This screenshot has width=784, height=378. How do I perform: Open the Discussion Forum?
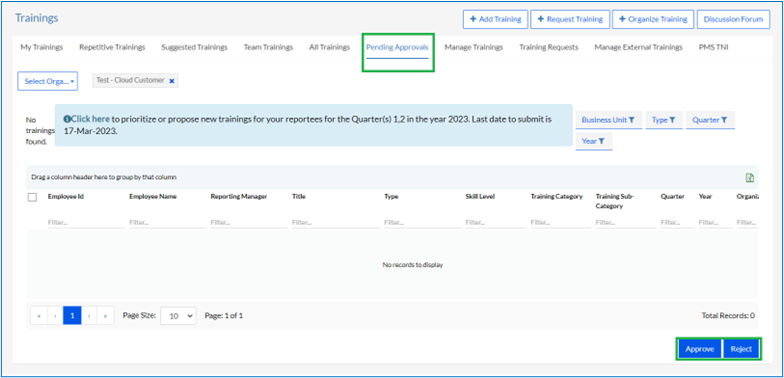pyautogui.click(x=733, y=19)
